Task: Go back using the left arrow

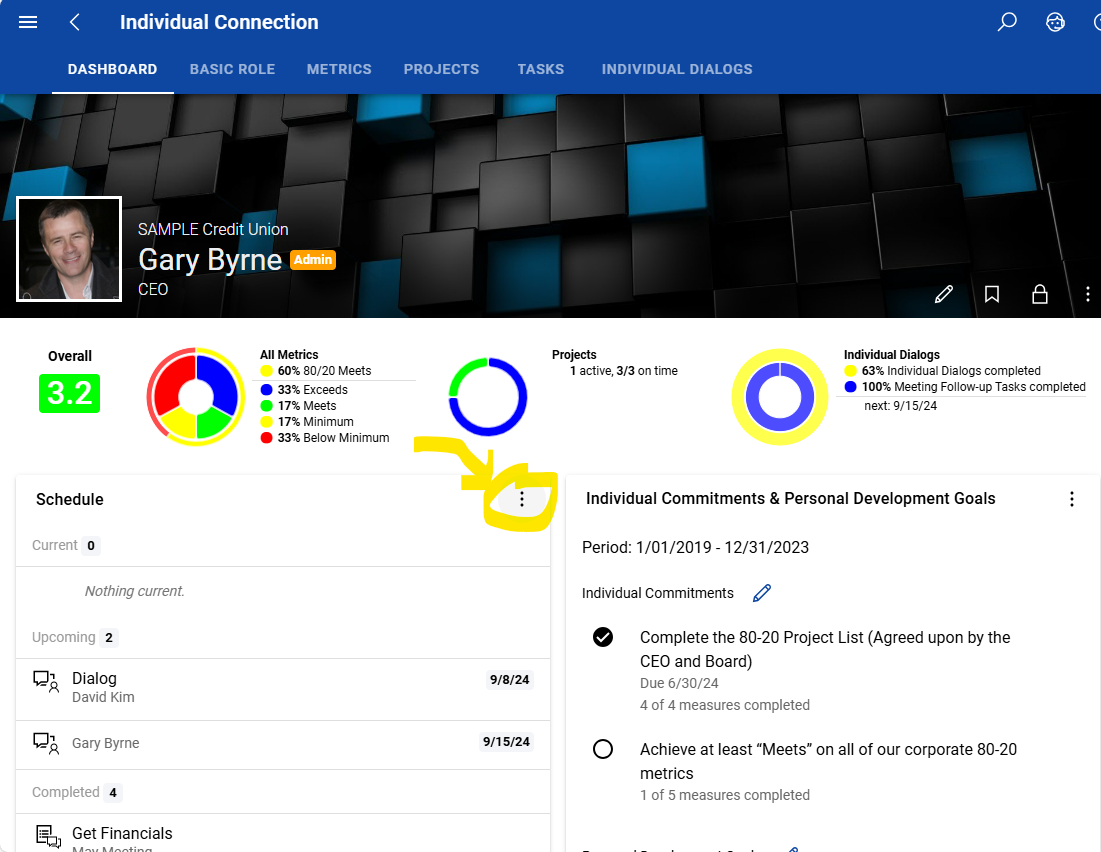Action: point(75,22)
